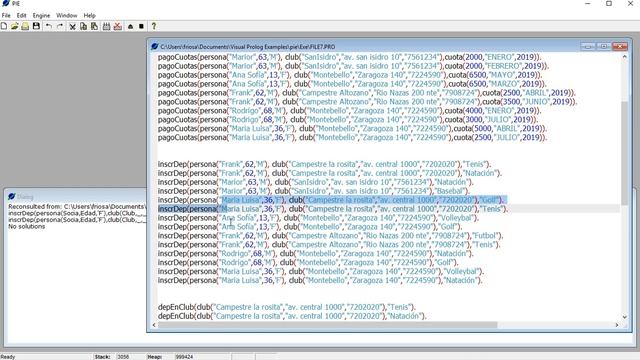The width and height of the screenshot is (640, 360).
Task: Click the inscrDep Marior "Basebal" line
Action: pyautogui.click(x=314, y=191)
